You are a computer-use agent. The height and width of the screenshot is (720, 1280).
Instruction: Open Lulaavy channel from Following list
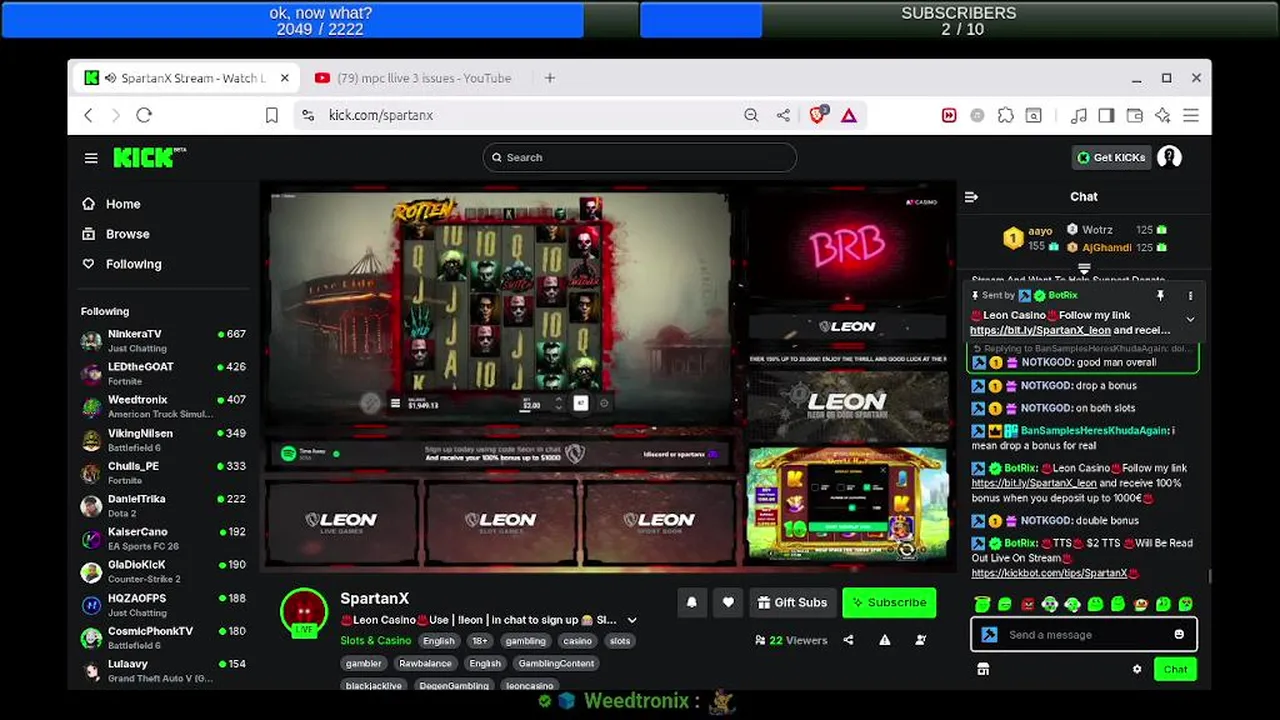163,670
